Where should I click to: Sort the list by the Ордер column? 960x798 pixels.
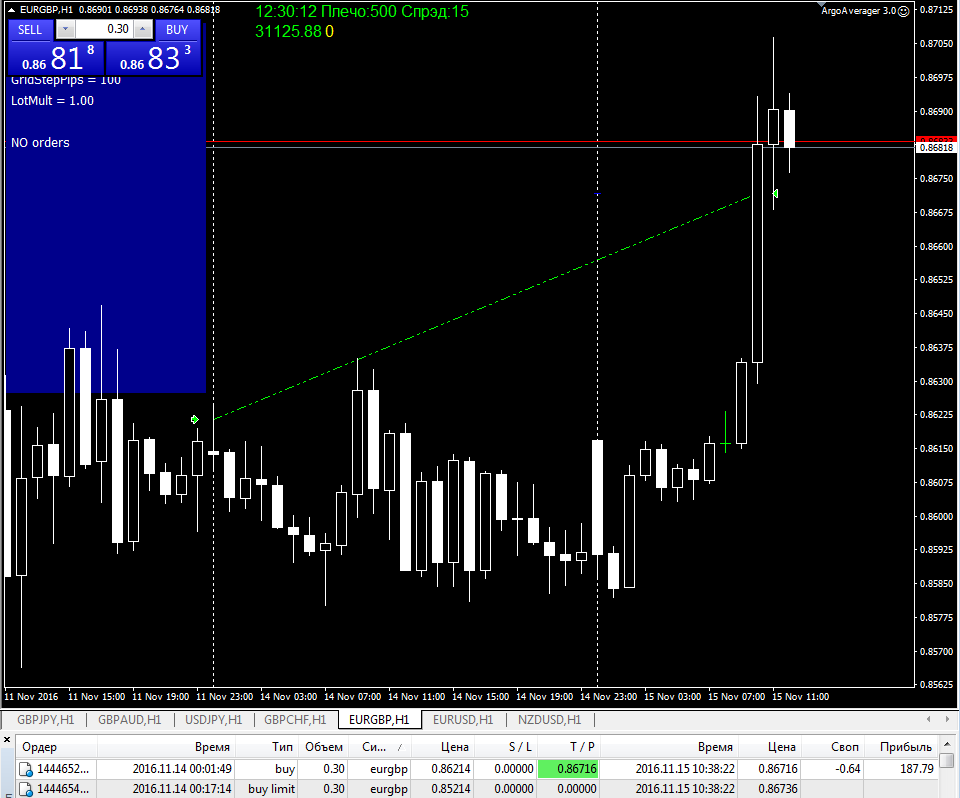(57, 747)
